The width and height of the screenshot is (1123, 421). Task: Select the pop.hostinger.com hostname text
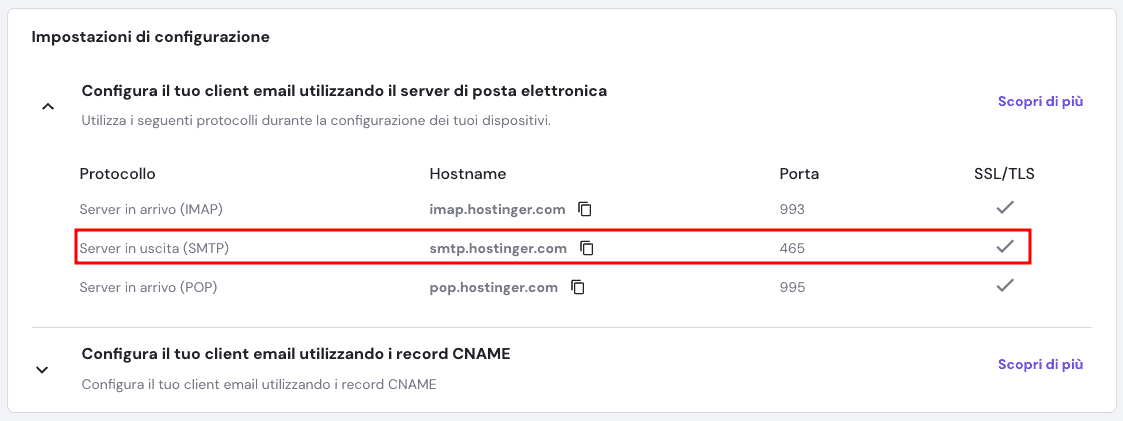coord(493,287)
